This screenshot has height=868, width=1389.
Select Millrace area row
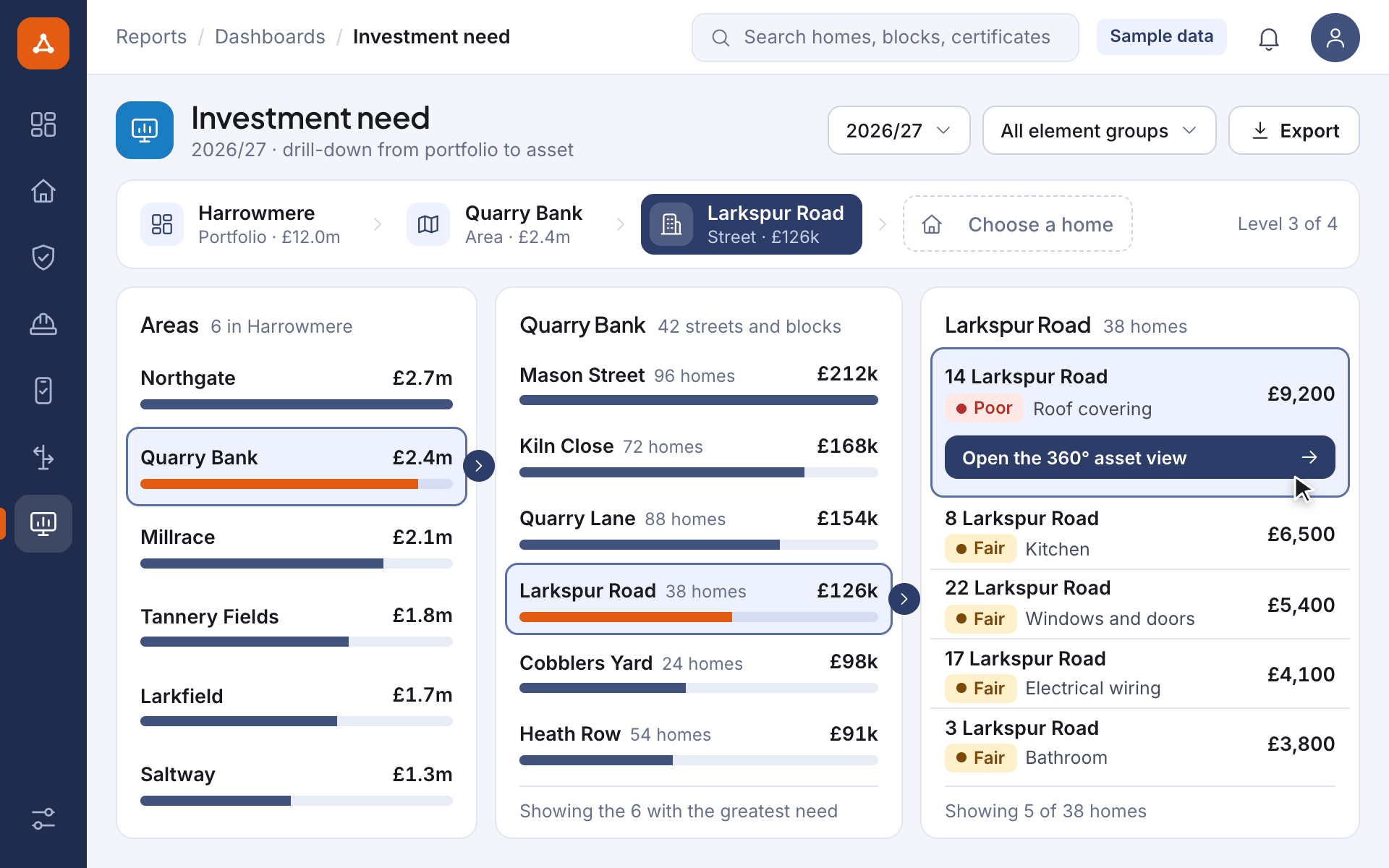click(x=297, y=548)
